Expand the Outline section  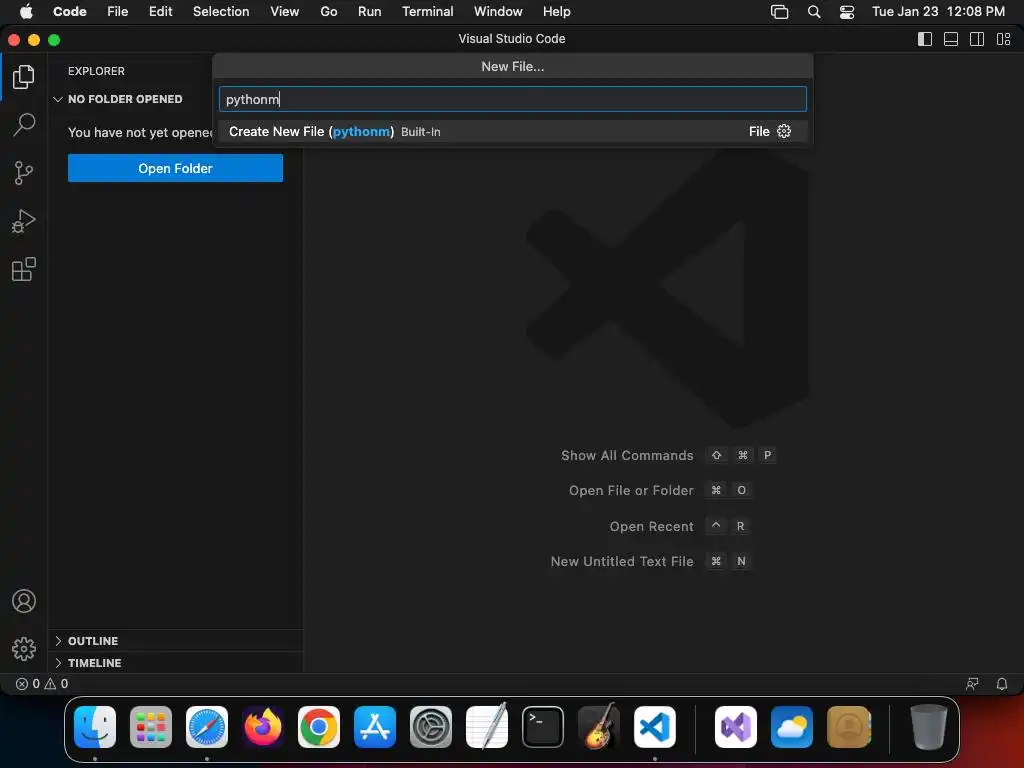[x=175, y=641]
